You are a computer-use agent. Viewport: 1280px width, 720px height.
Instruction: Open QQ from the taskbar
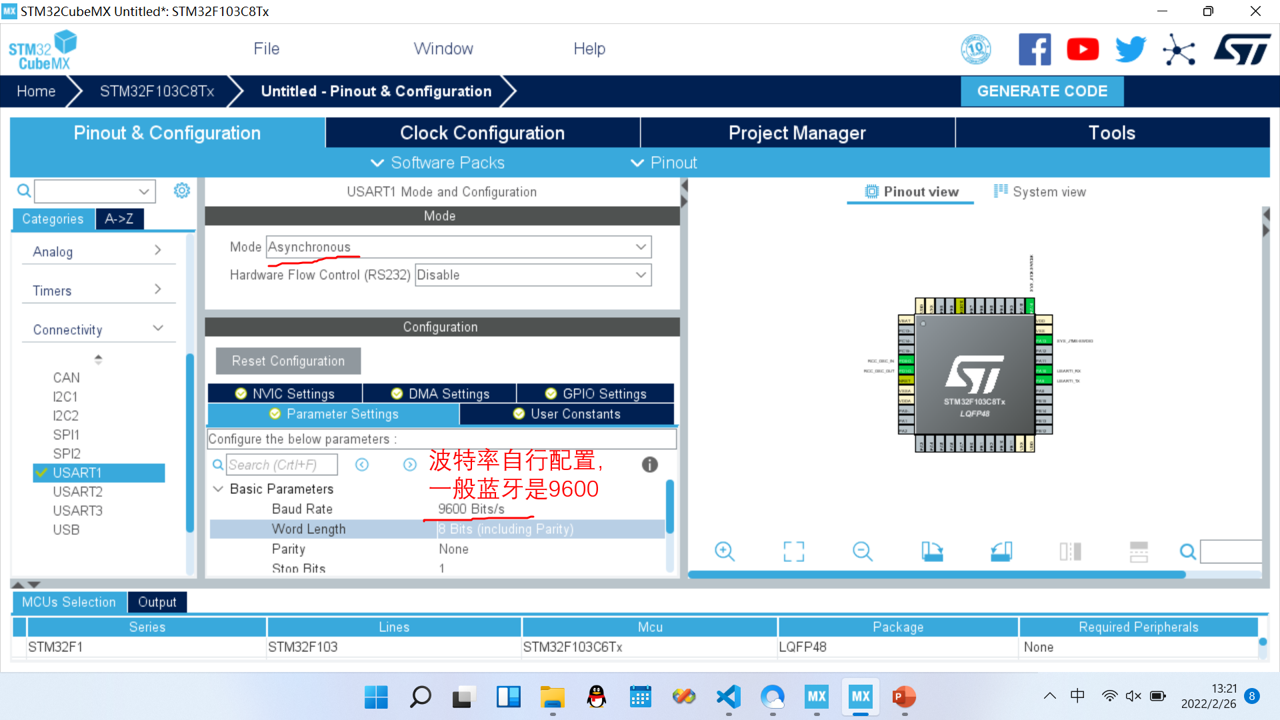[596, 696]
